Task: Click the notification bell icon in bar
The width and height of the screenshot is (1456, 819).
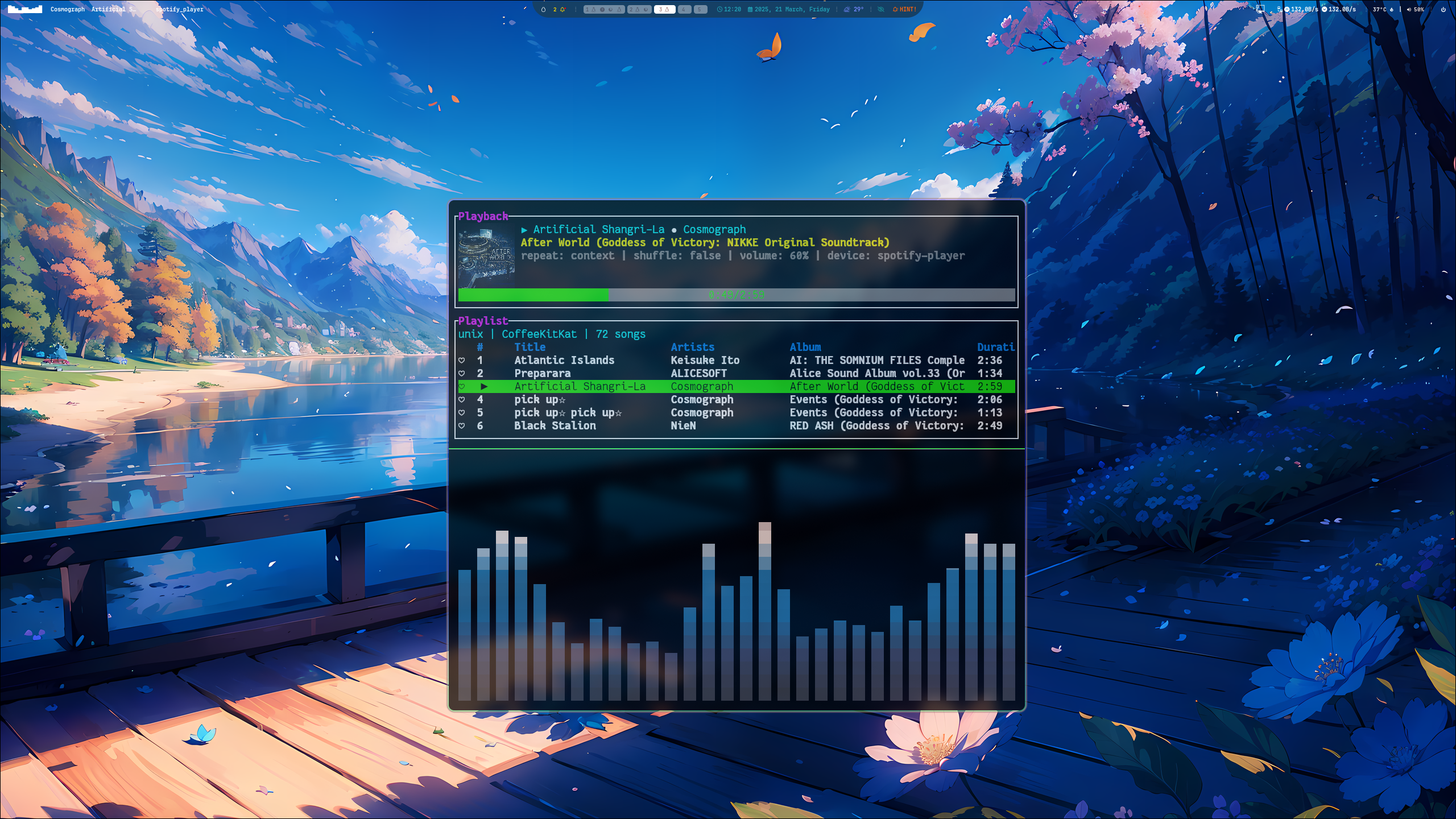Action: pos(562,10)
